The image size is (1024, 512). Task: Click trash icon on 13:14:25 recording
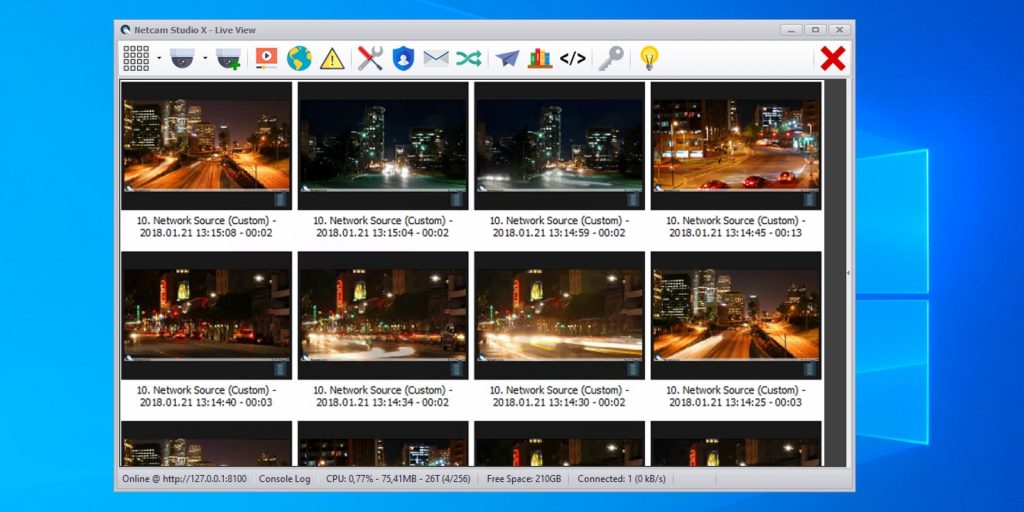(810, 369)
